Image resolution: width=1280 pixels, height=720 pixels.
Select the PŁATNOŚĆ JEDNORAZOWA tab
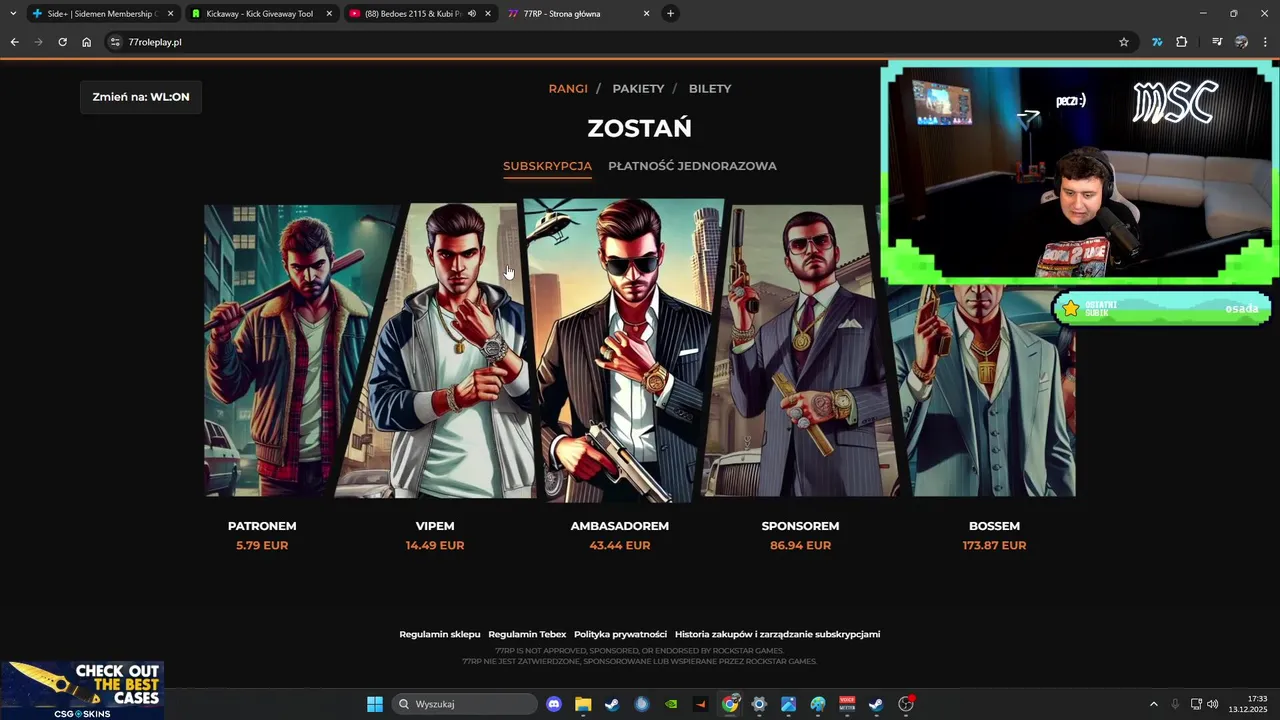point(692,166)
